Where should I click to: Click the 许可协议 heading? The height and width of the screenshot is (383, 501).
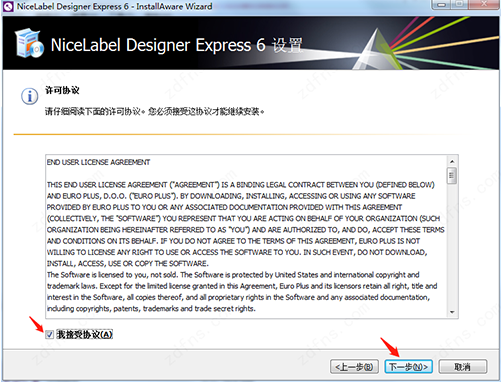click(x=62, y=90)
